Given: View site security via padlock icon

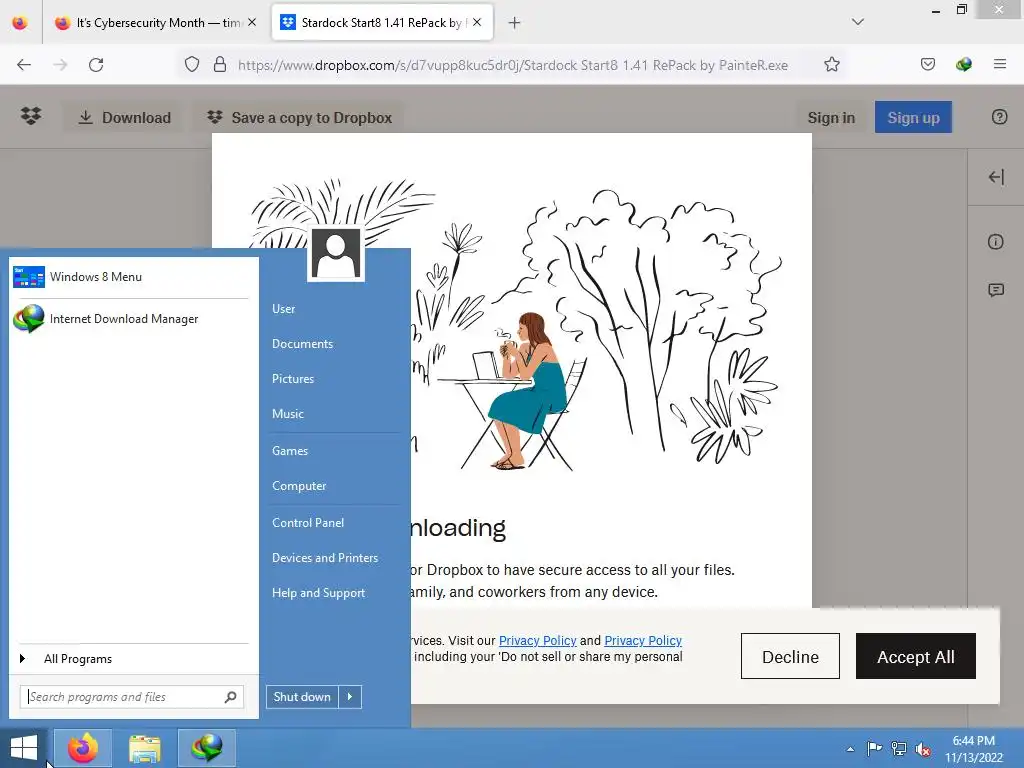Looking at the screenshot, I should click(220, 65).
